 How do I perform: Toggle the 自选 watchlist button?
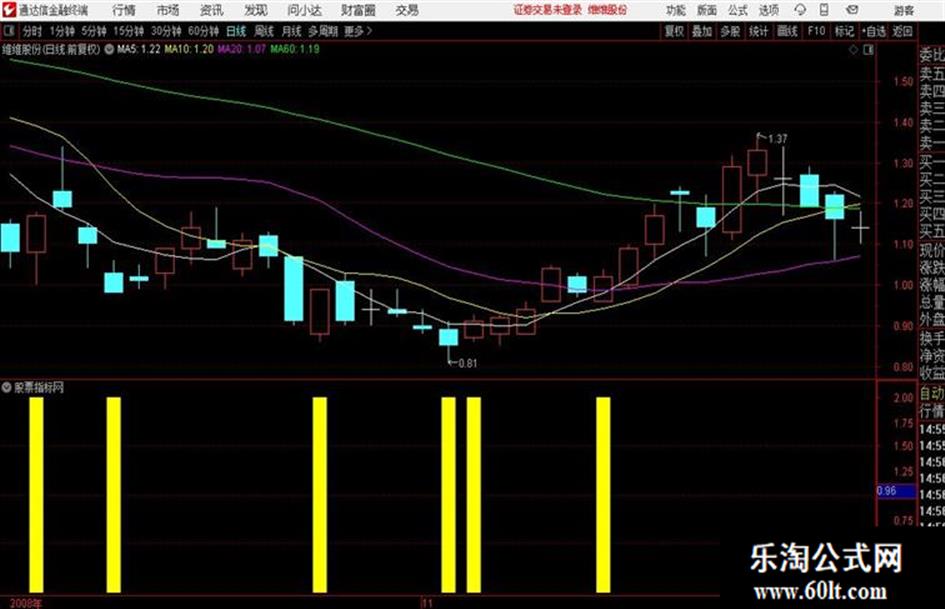tap(873, 31)
